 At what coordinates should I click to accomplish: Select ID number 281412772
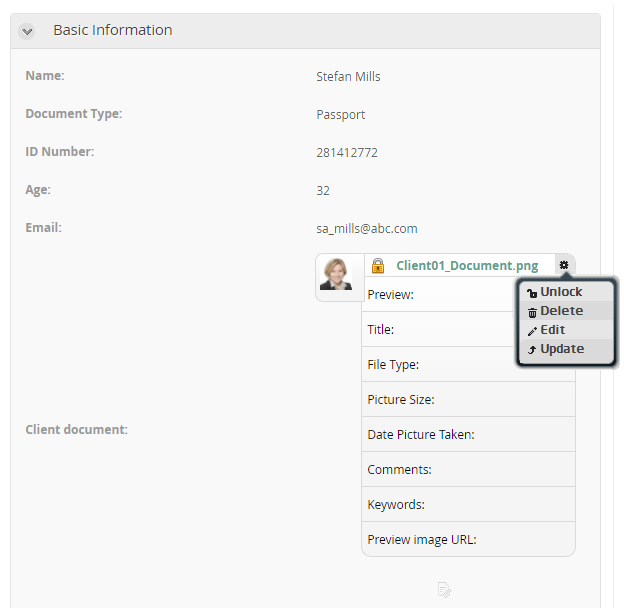(347, 152)
